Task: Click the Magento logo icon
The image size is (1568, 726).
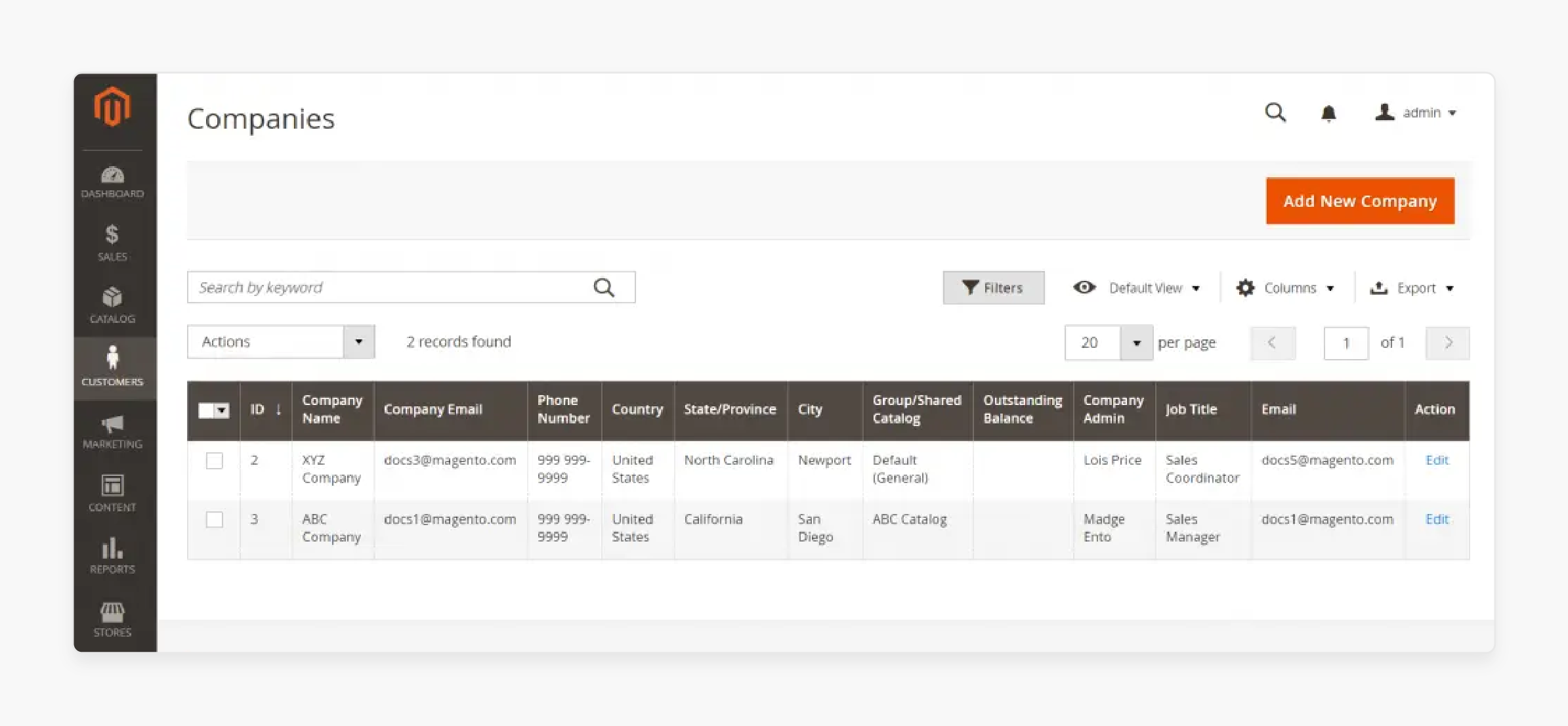Action: coord(112,106)
